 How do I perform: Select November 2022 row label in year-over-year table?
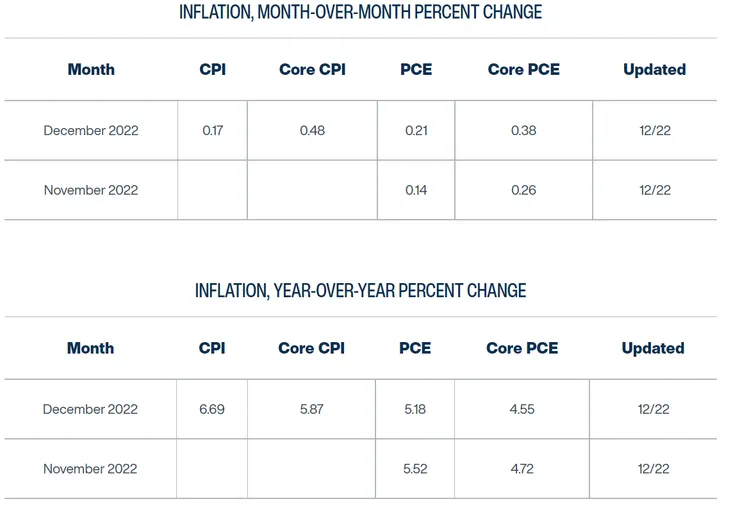(x=90, y=468)
